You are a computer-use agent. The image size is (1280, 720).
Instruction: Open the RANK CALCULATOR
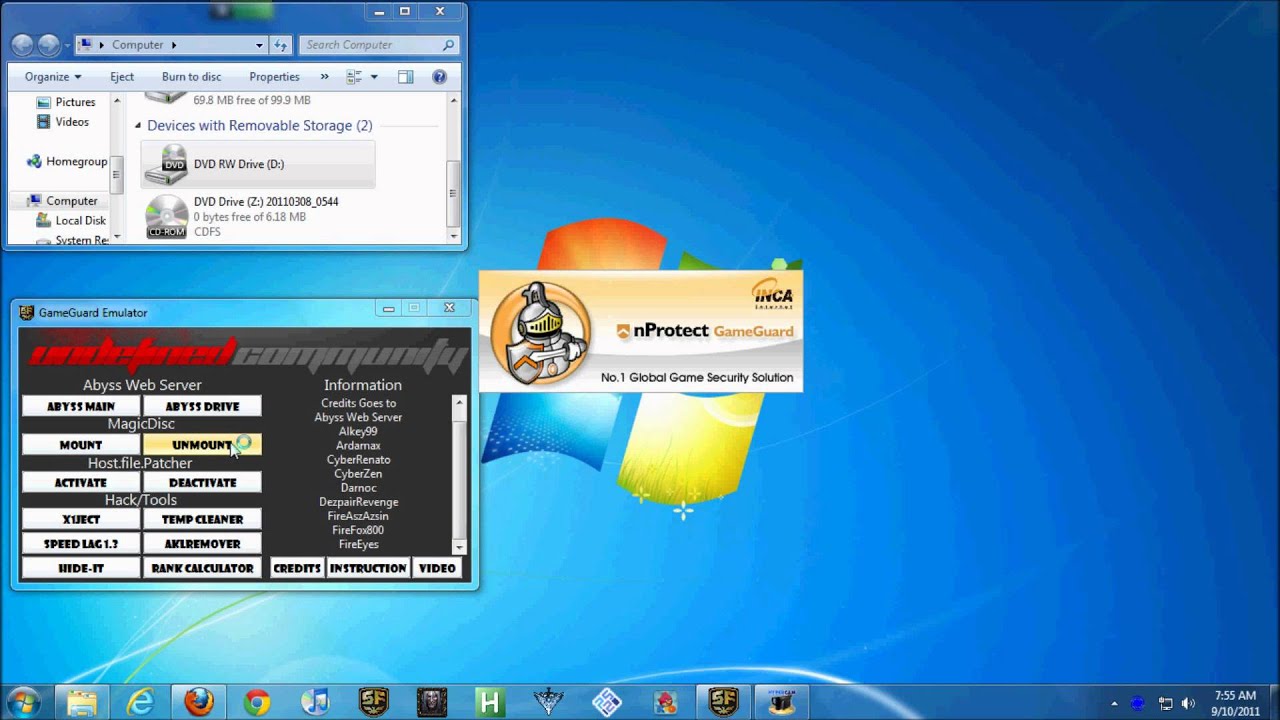(202, 568)
